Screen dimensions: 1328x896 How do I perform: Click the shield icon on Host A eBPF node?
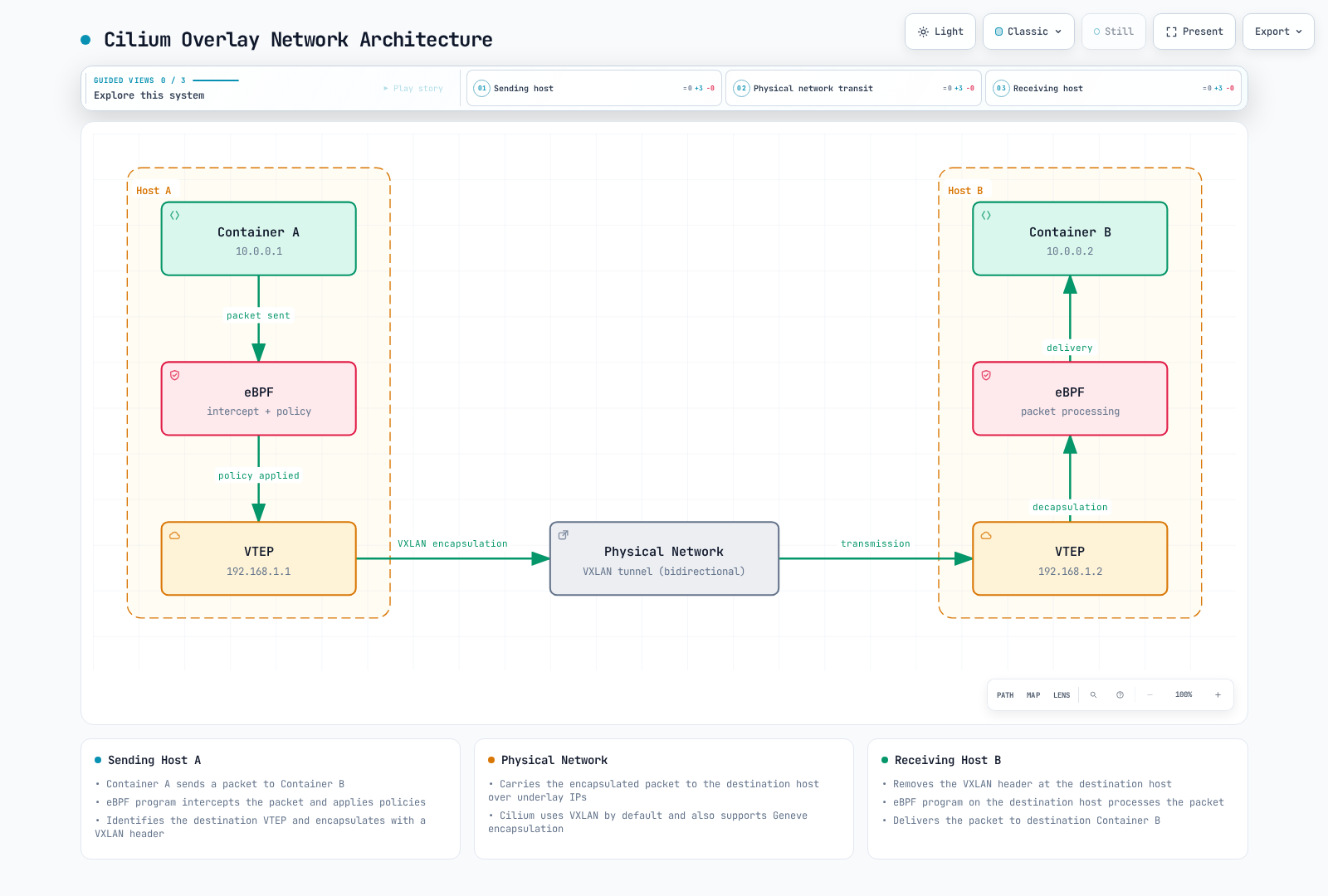point(174,375)
